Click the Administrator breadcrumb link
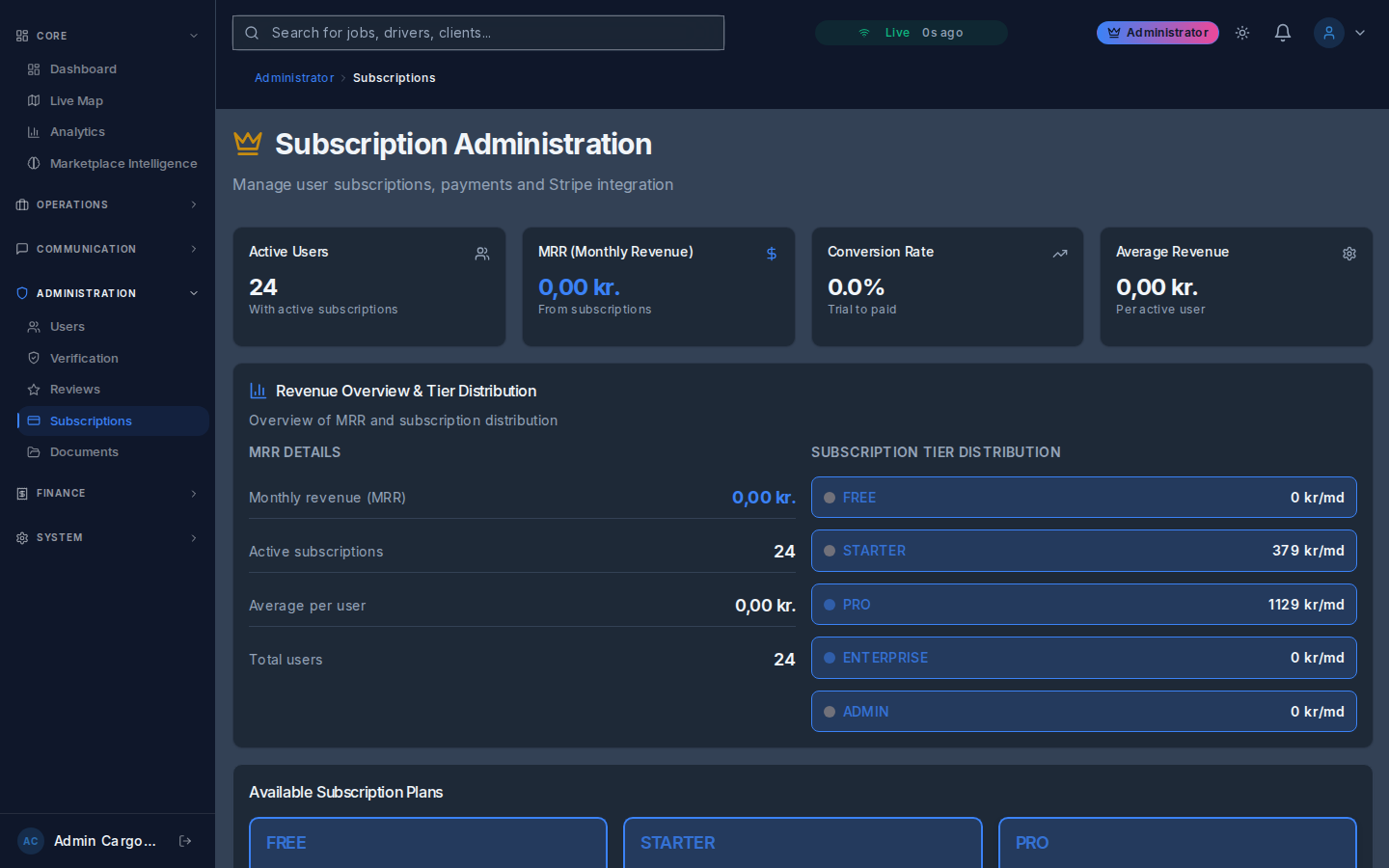 click(294, 77)
